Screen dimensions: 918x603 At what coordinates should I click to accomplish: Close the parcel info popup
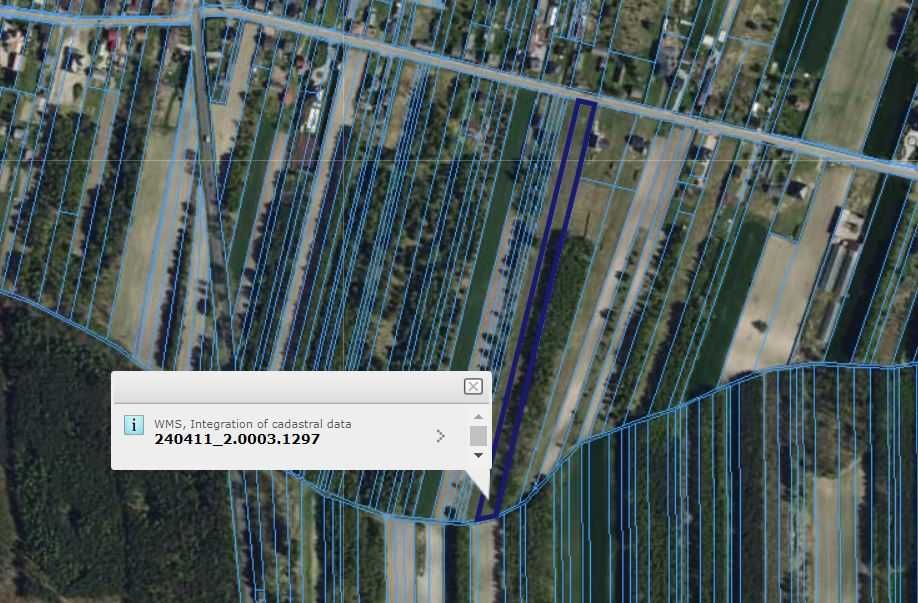[x=473, y=386]
